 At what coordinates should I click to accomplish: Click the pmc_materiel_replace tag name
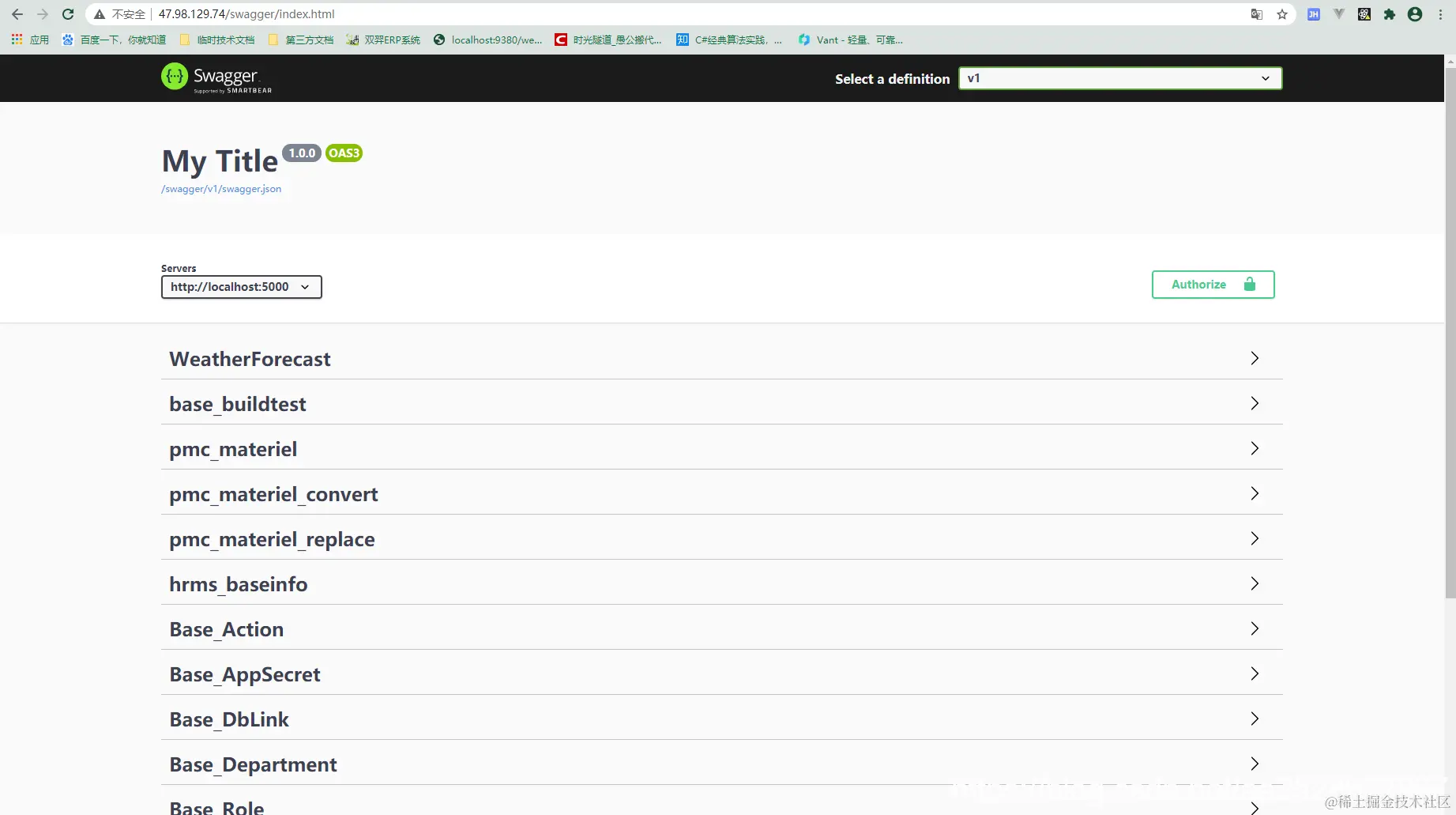[x=272, y=539]
